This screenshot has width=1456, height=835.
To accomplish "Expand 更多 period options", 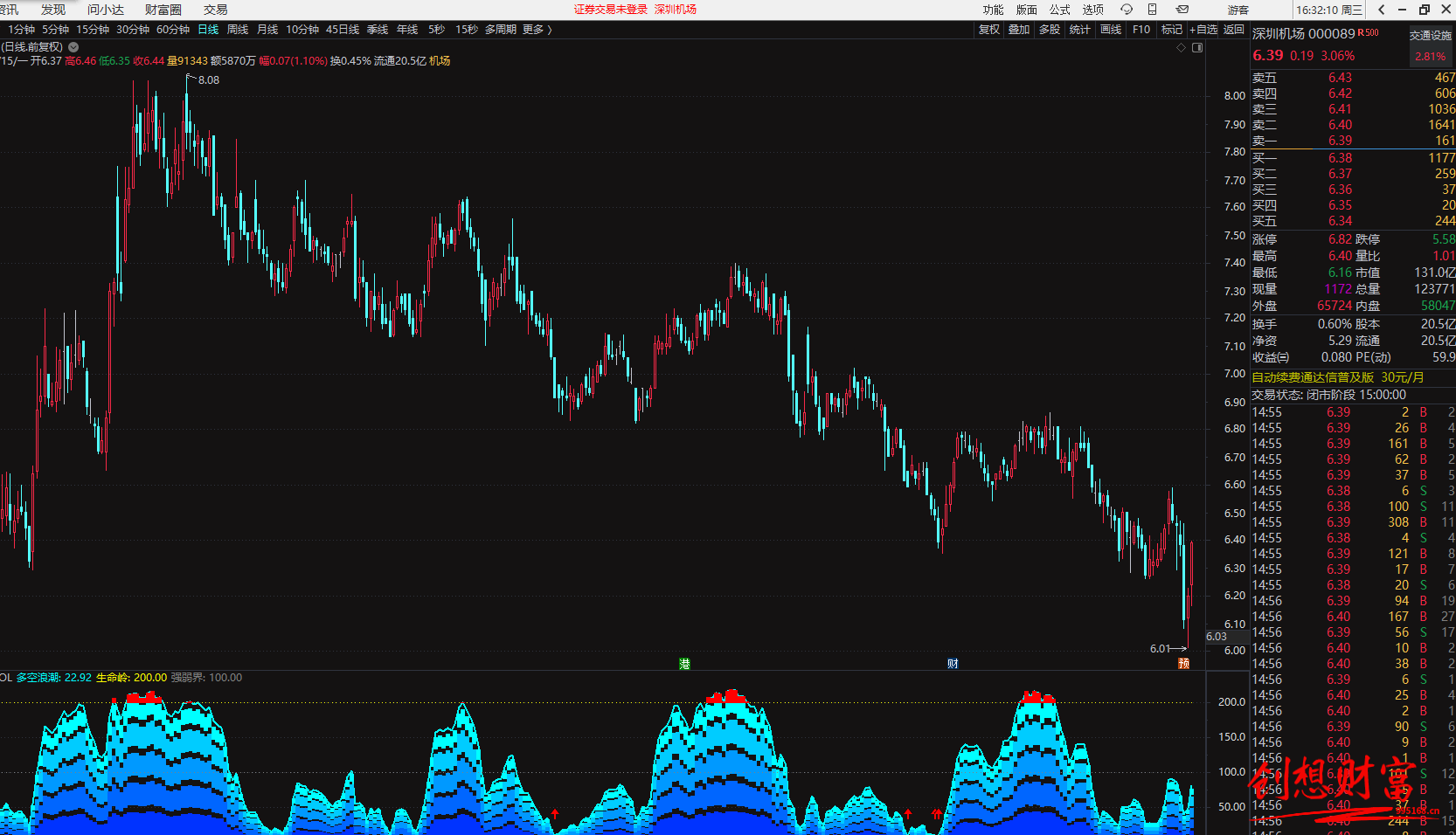I will click(x=537, y=30).
